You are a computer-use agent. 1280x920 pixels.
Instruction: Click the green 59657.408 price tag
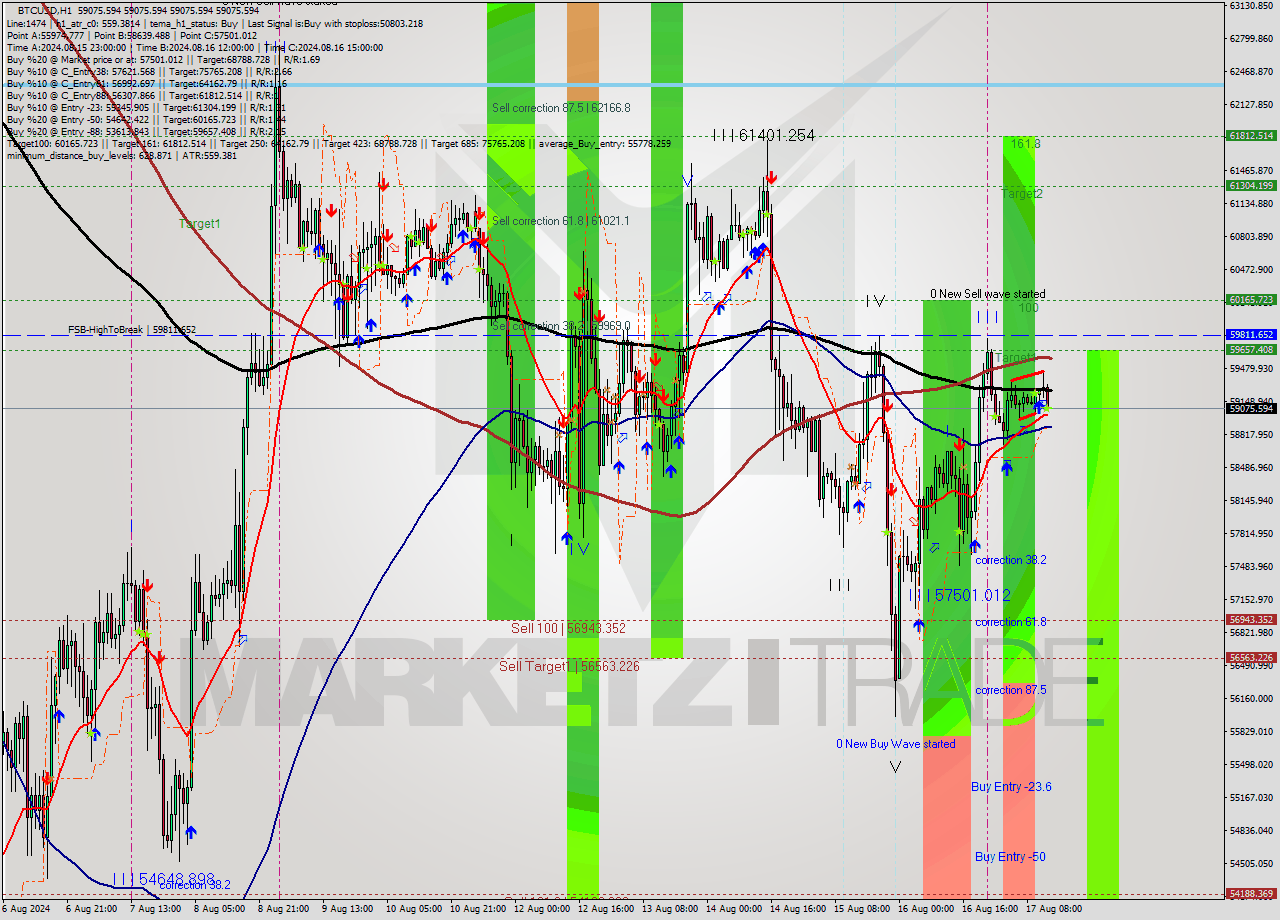(1251, 349)
